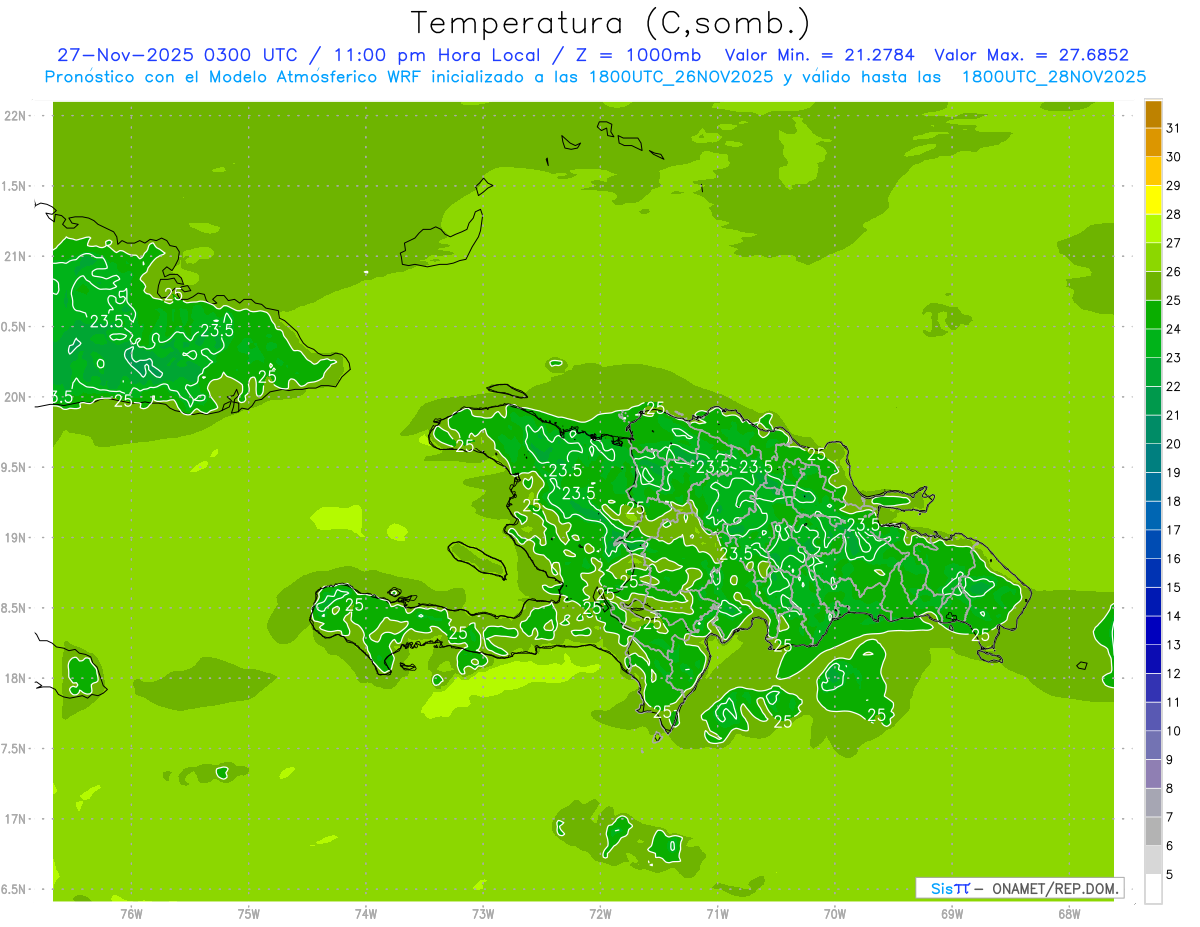Viewport: 1200px width, 927px height.
Task: Pick the dark blue swatch between 13 and 14
Action: pos(1153,630)
